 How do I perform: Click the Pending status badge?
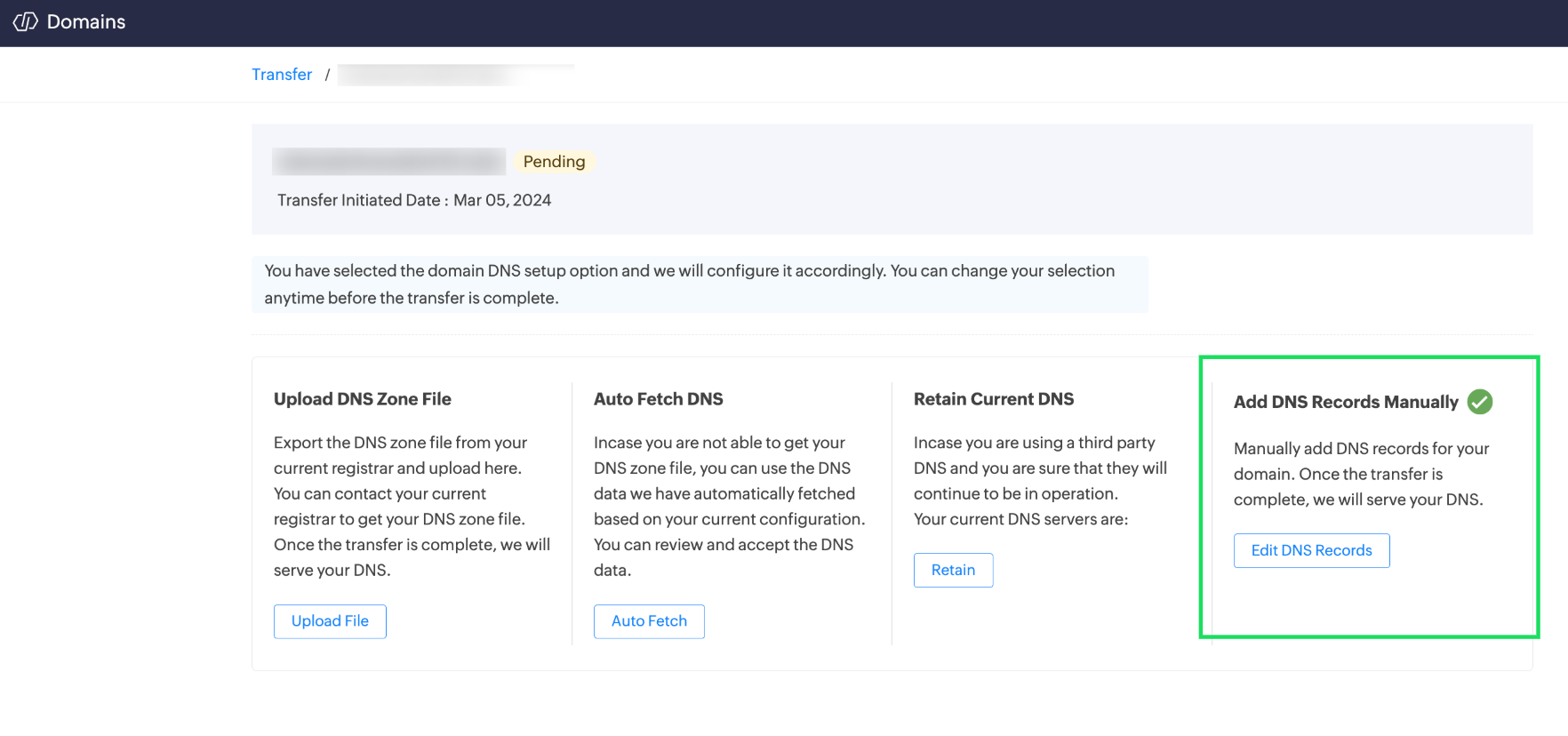pyautogui.click(x=554, y=162)
